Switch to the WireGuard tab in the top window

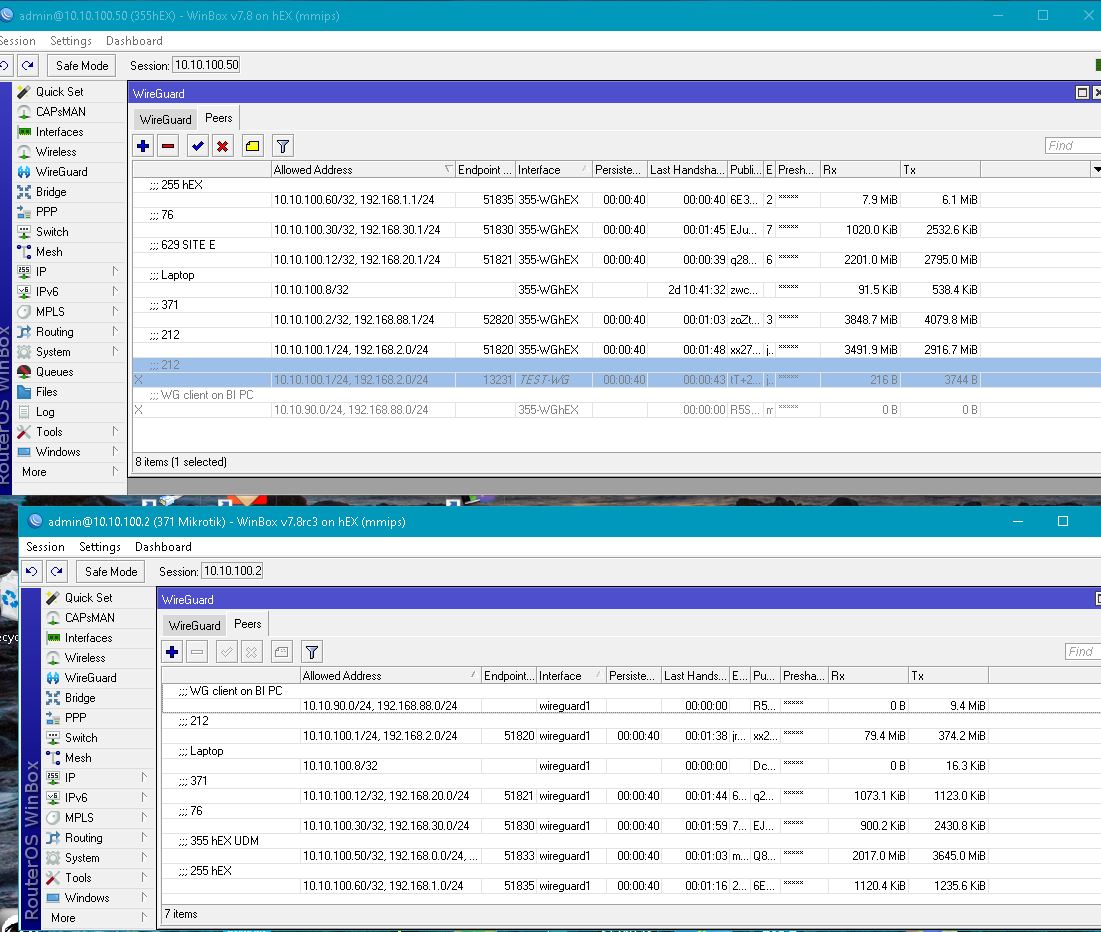pos(165,119)
